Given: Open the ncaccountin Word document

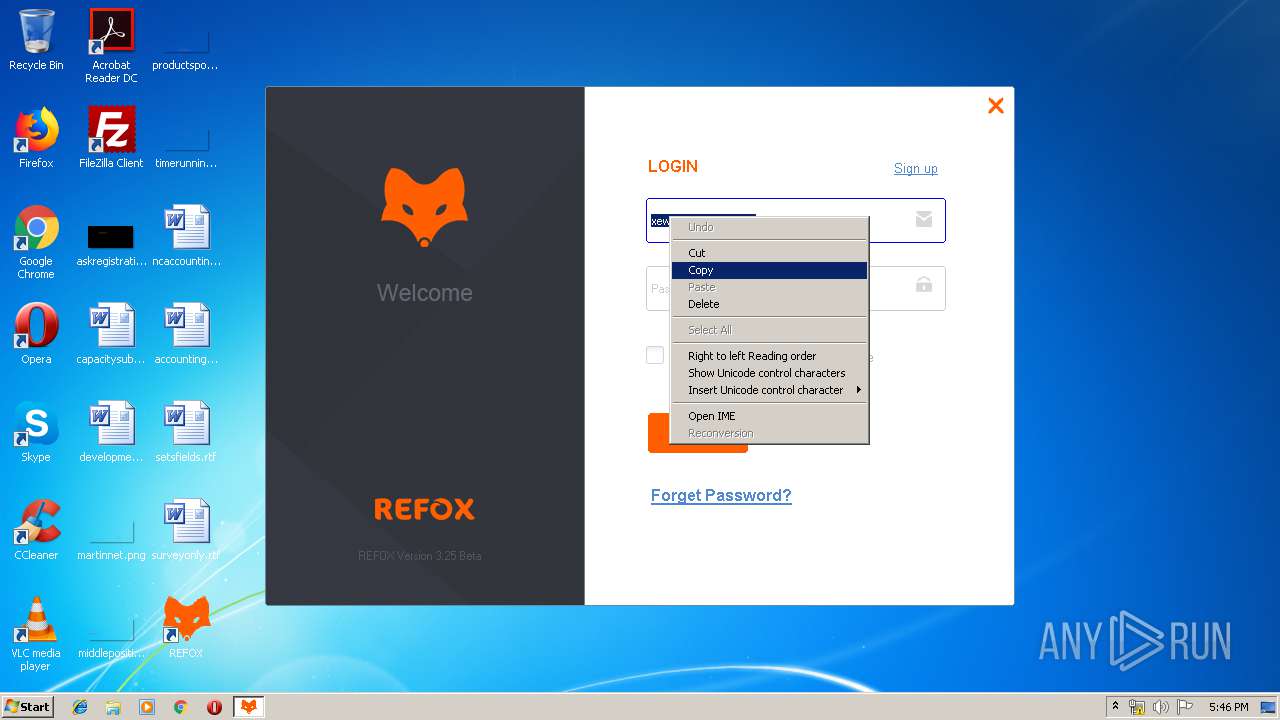Looking at the screenshot, I should pyautogui.click(x=186, y=236).
